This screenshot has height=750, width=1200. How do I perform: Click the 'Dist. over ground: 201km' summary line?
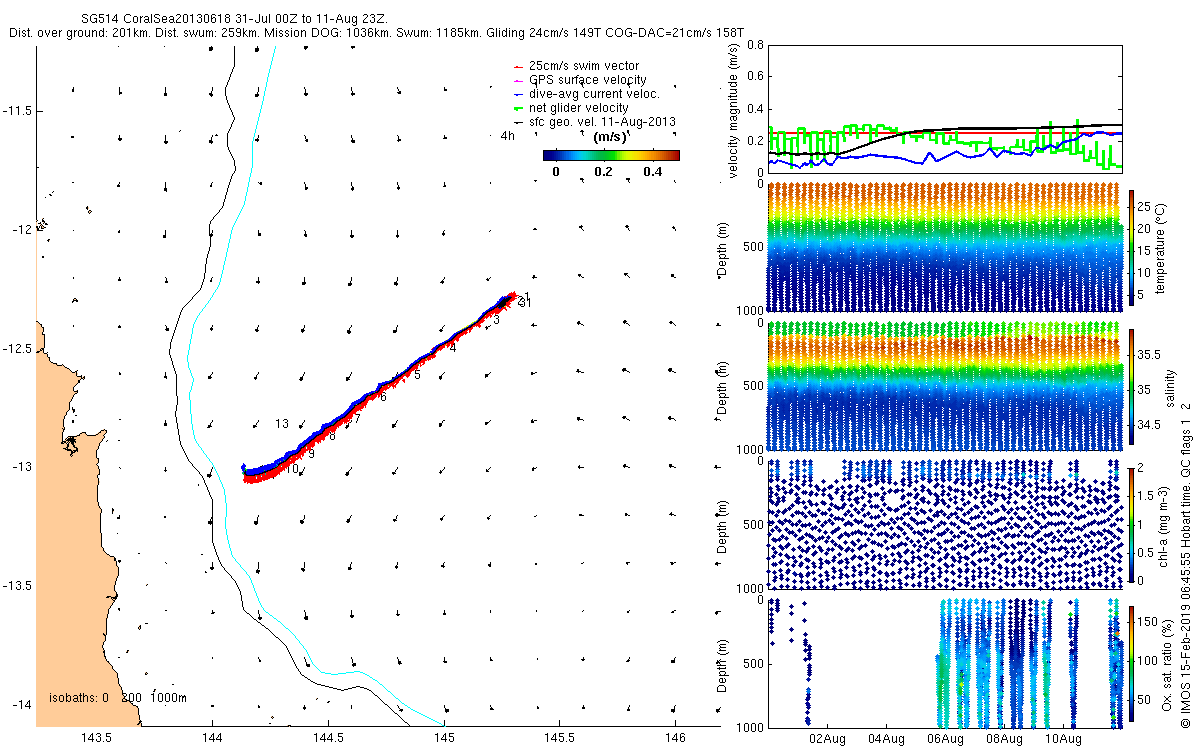point(376,33)
